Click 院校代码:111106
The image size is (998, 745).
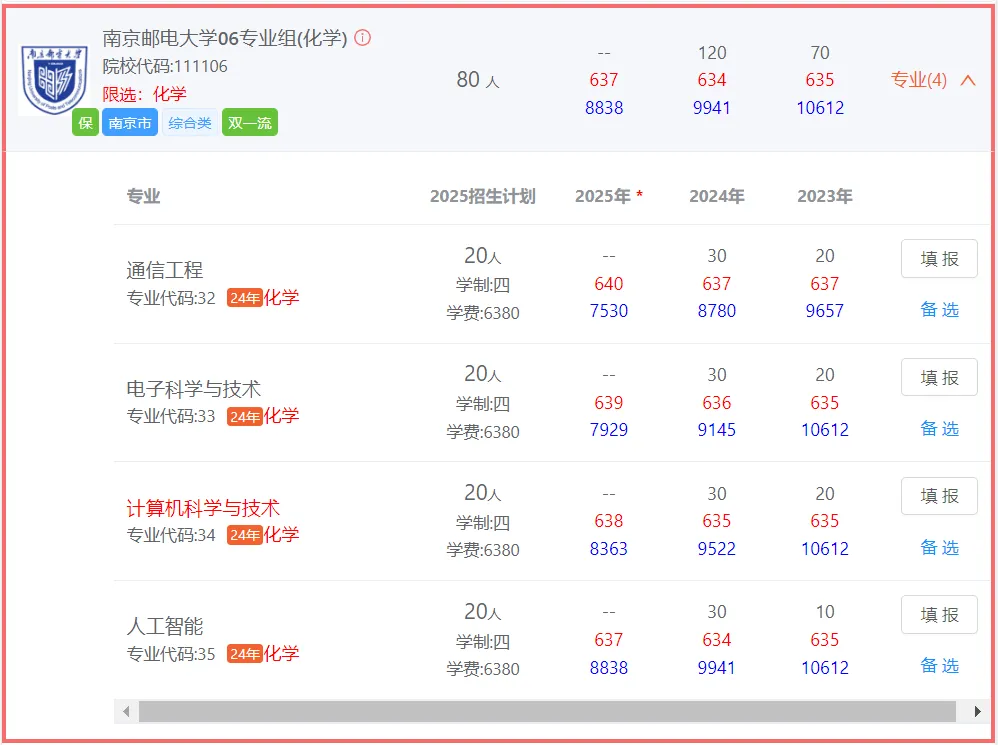click(x=165, y=66)
